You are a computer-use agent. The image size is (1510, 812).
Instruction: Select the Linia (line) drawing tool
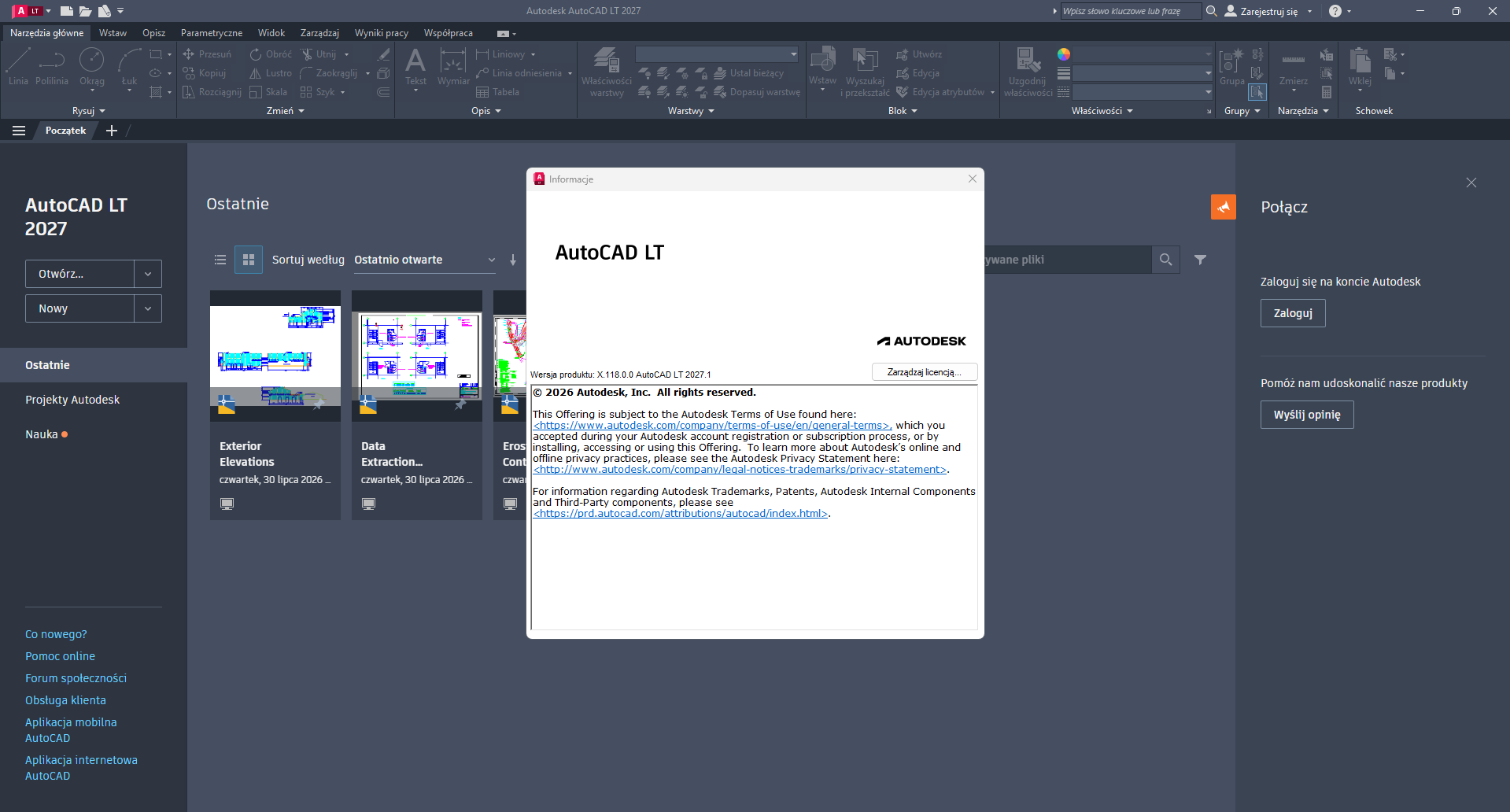pyautogui.click(x=18, y=66)
